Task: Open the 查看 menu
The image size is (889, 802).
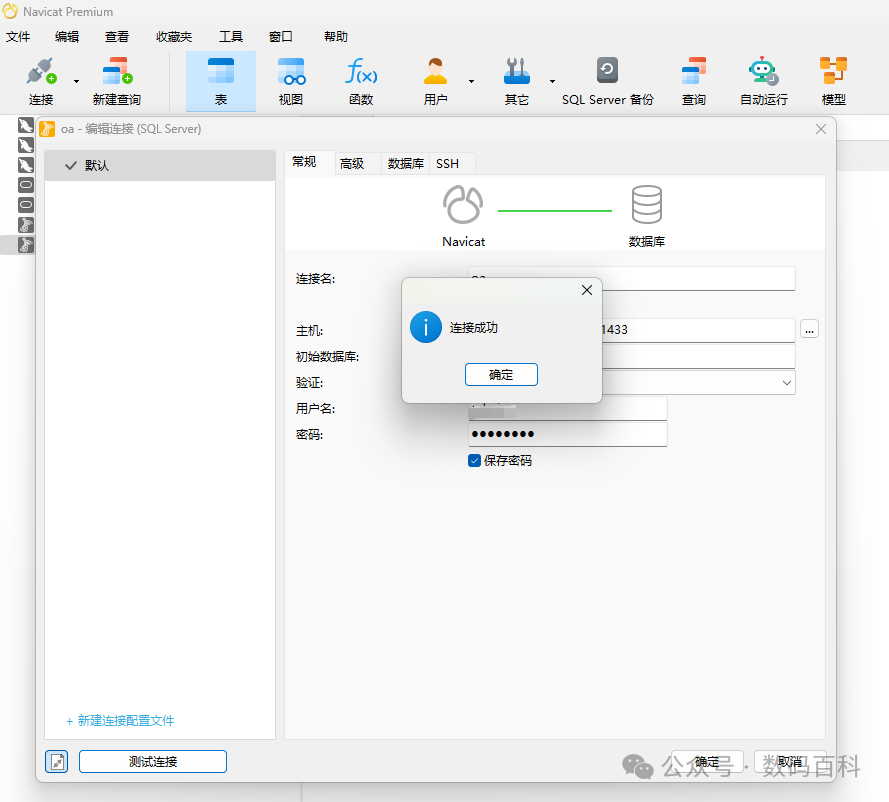Action: [x=117, y=37]
